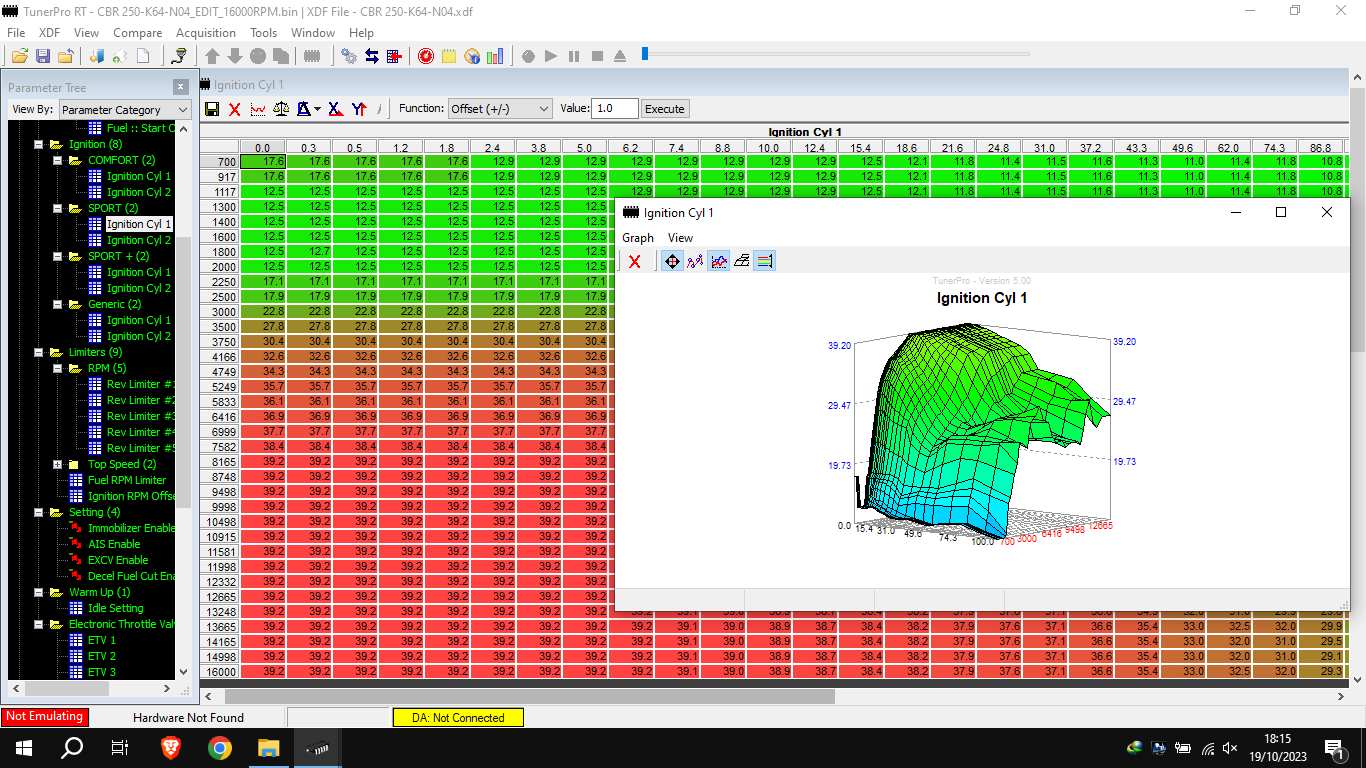Click the bar chart histogram toolbar icon

(x=496, y=56)
